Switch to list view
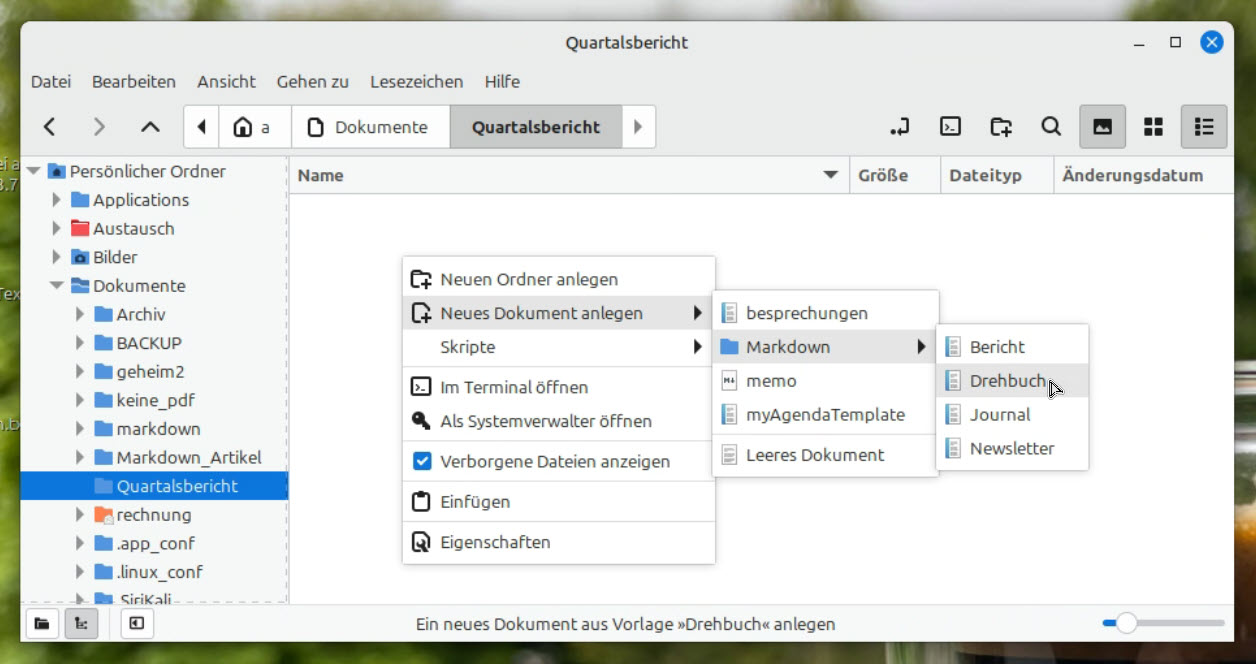This screenshot has width=1256, height=664. [1204, 127]
